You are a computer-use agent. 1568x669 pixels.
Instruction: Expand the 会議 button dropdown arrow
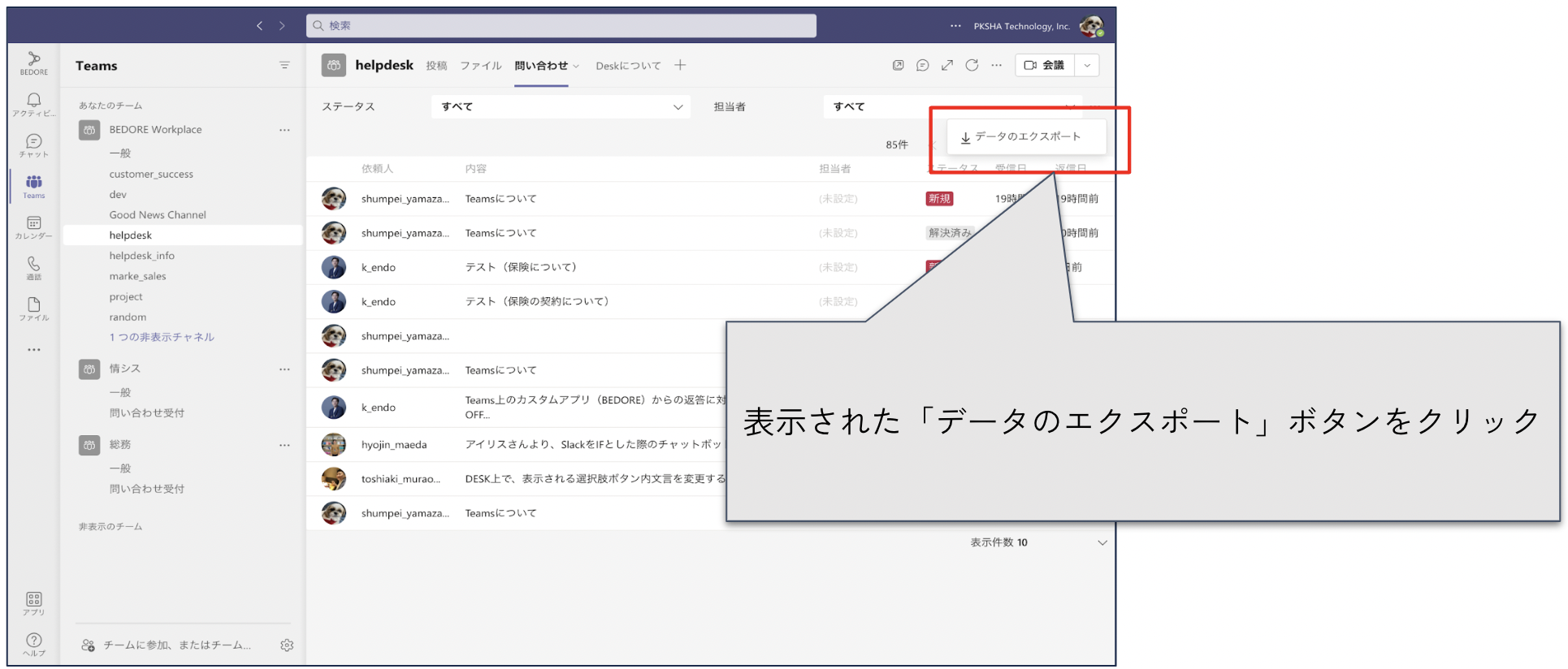point(1087,66)
